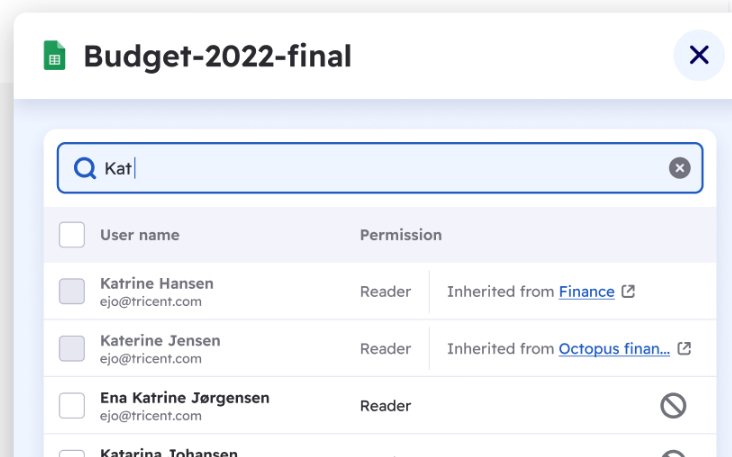732x457 pixels.
Task: Check Katrine Hansen's checkbox
Action: 72,291
